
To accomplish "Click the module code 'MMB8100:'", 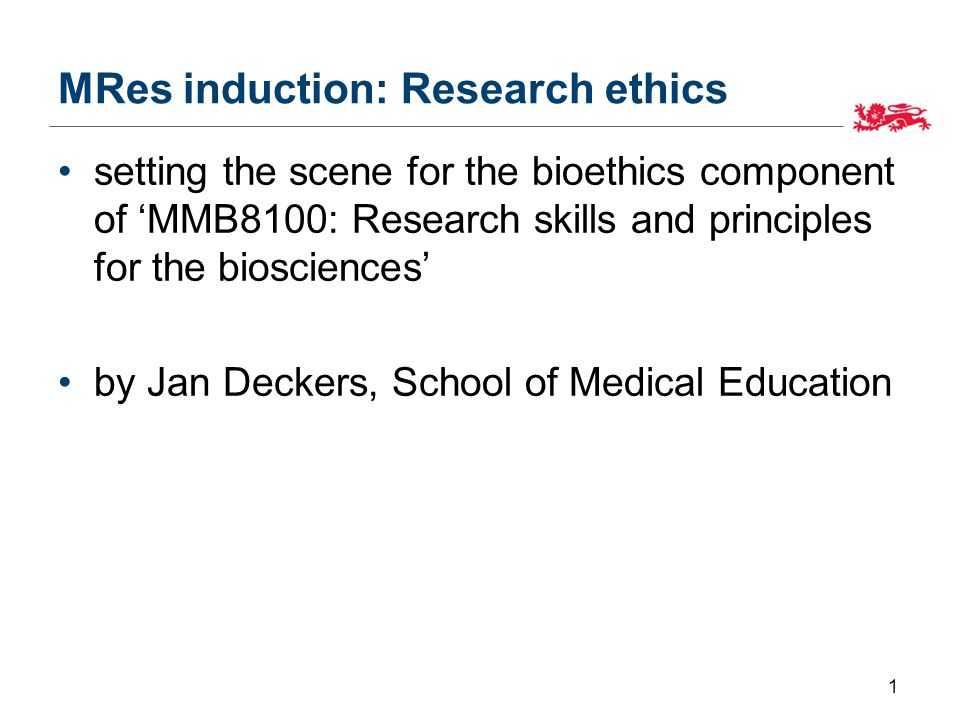I will click(x=242, y=220).
